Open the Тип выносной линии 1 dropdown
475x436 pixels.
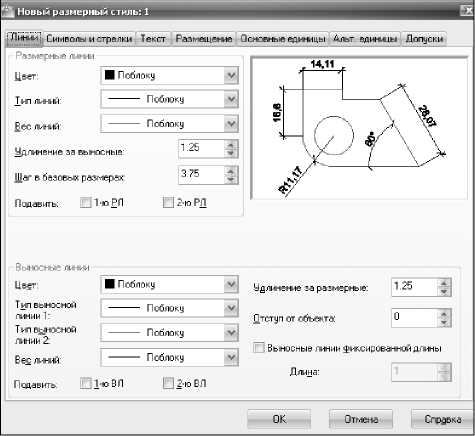coord(169,308)
